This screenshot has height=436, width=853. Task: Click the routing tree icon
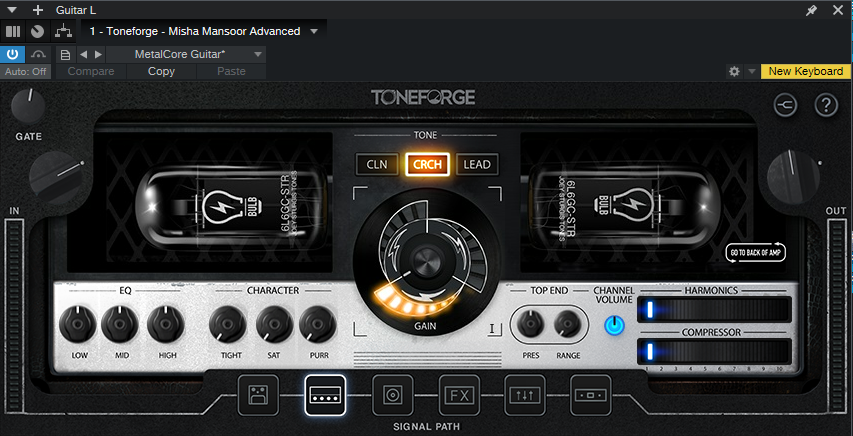[x=64, y=32]
